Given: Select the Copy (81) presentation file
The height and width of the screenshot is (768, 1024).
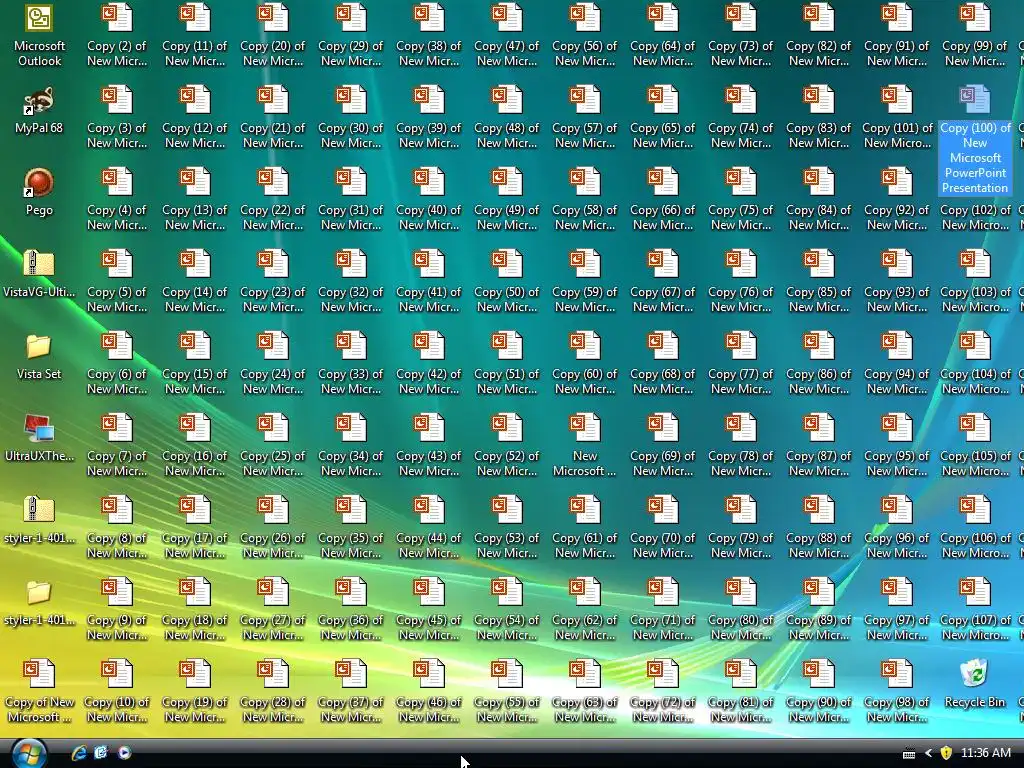Looking at the screenshot, I should (741, 692).
